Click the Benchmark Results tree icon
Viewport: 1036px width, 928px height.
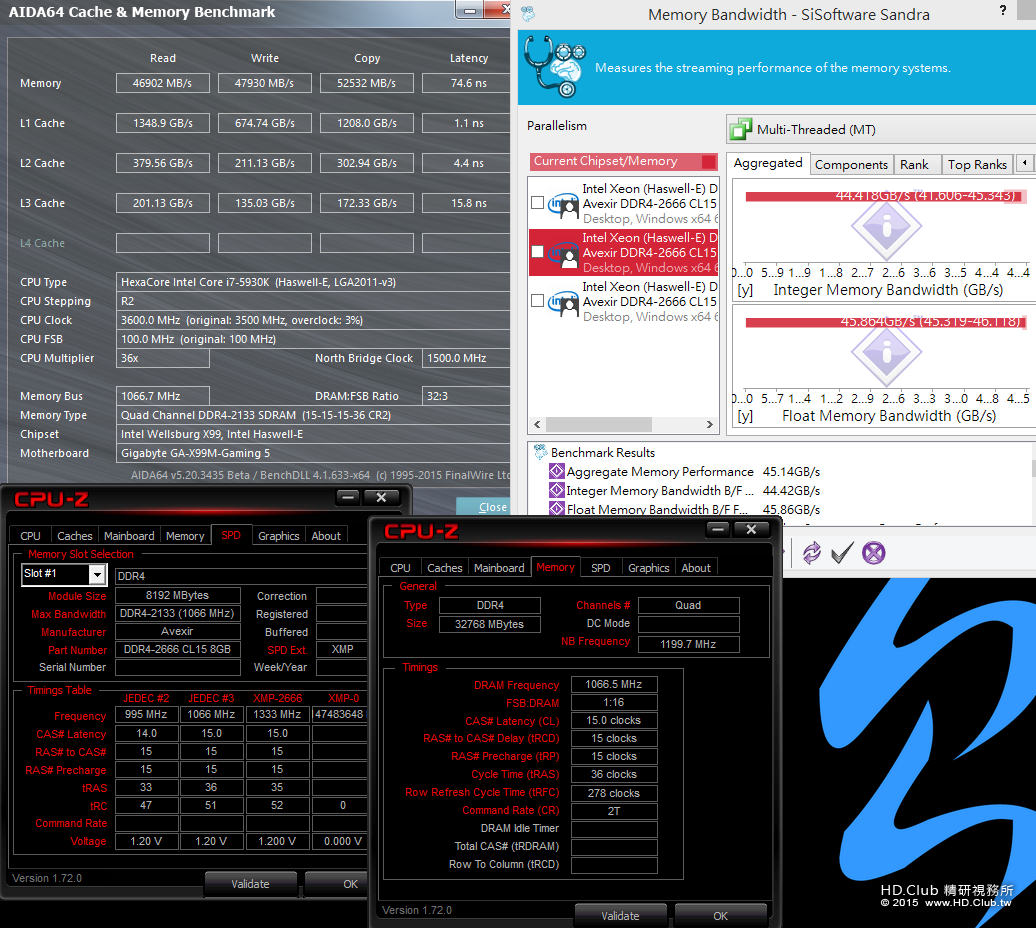click(540, 452)
